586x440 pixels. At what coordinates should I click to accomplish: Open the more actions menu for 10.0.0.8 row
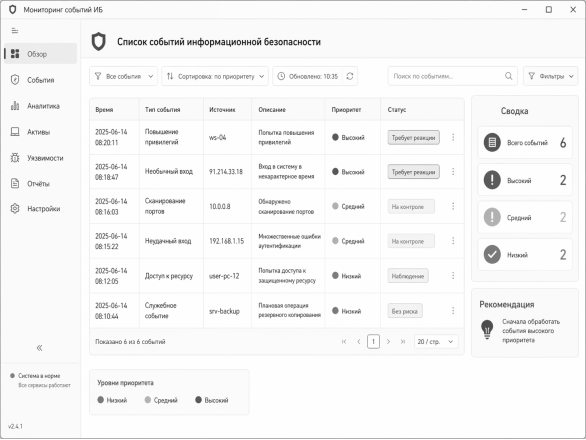tap(453, 206)
